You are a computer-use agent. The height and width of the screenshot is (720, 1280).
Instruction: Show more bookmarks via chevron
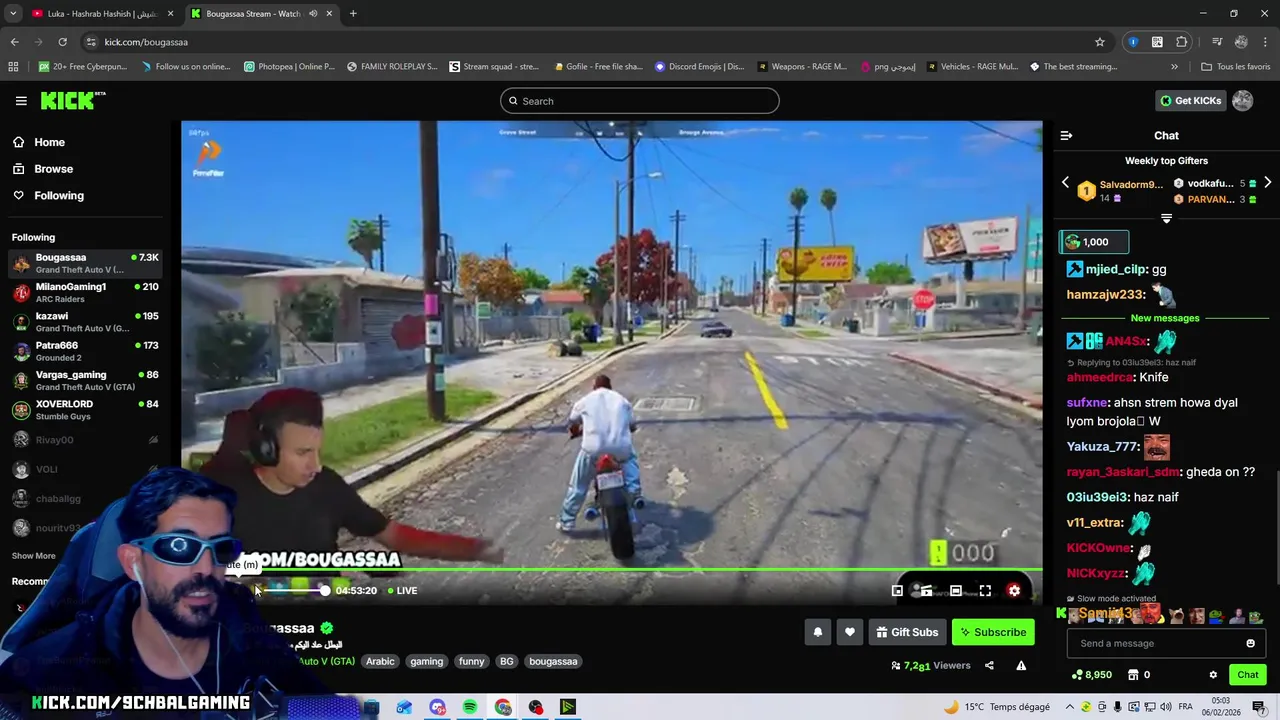pos(1174,67)
